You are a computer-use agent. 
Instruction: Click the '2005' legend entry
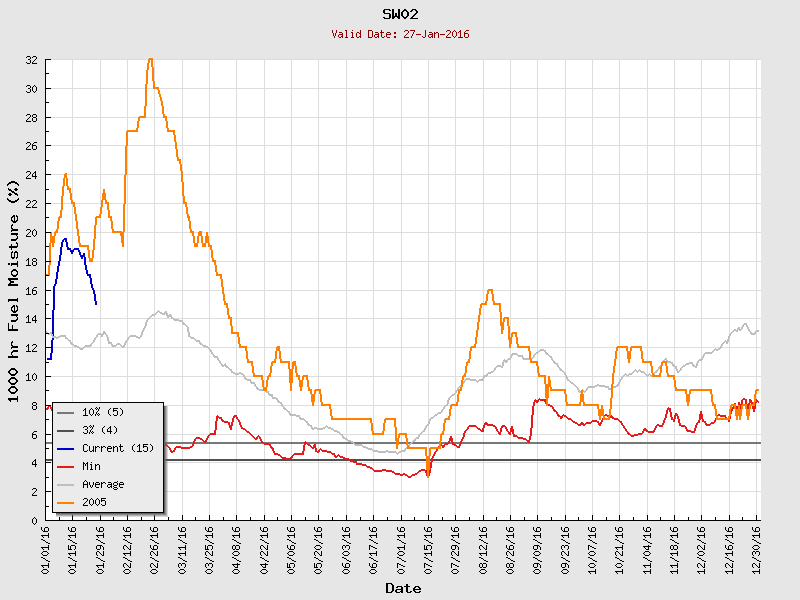(95, 502)
